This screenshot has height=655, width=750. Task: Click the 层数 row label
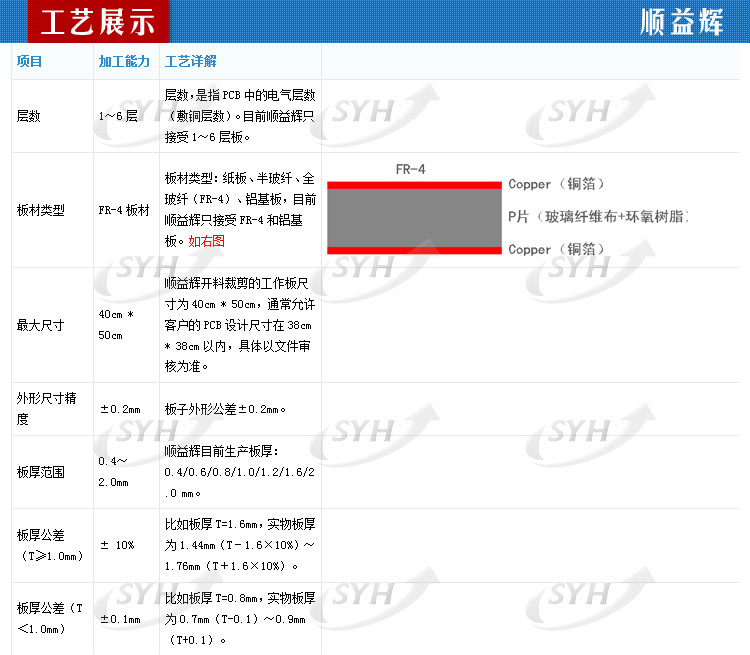tap(28, 116)
